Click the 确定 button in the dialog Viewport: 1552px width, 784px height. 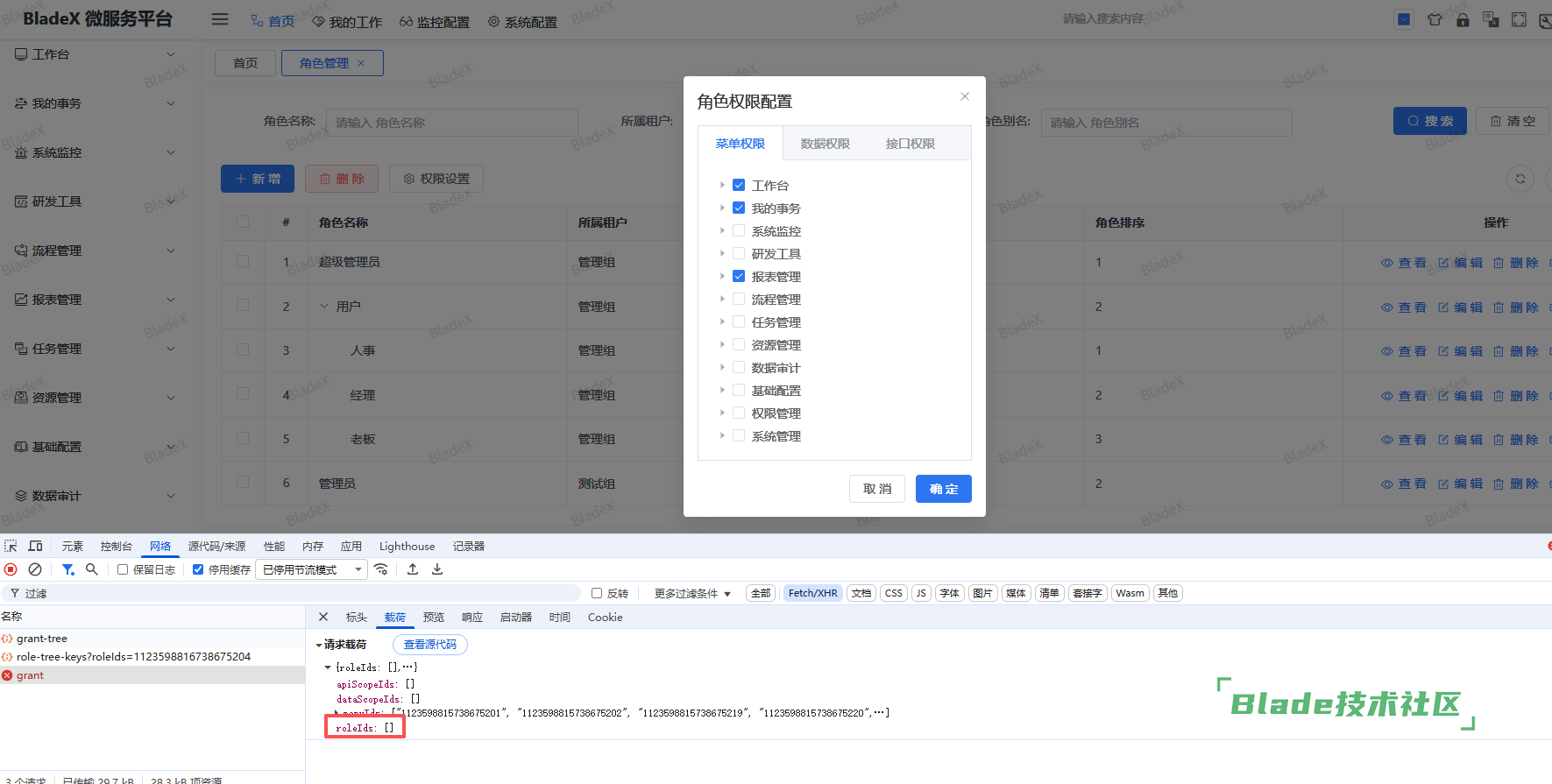(x=944, y=489)
